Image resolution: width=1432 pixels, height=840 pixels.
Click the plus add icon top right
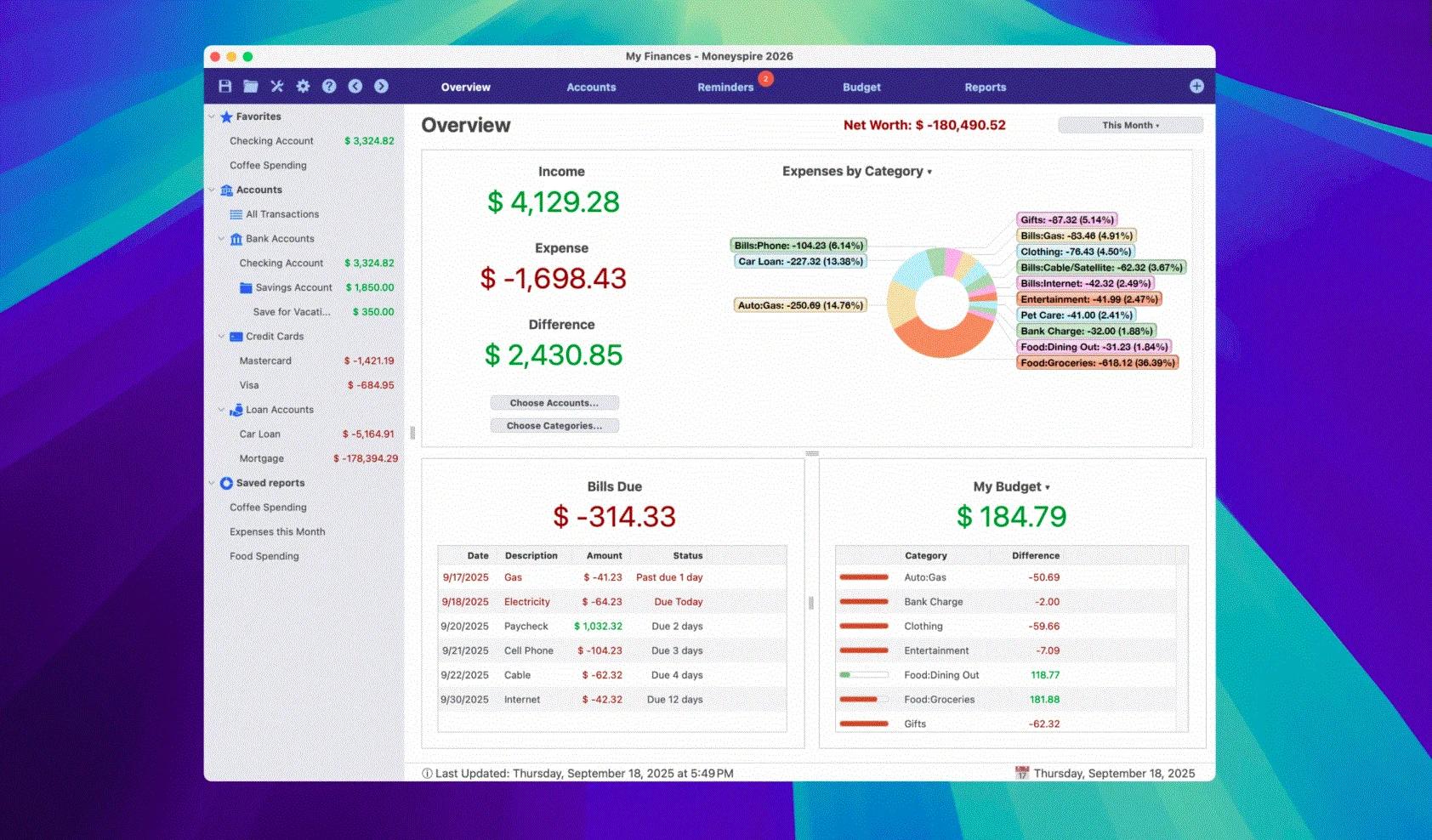point(1196,86)
